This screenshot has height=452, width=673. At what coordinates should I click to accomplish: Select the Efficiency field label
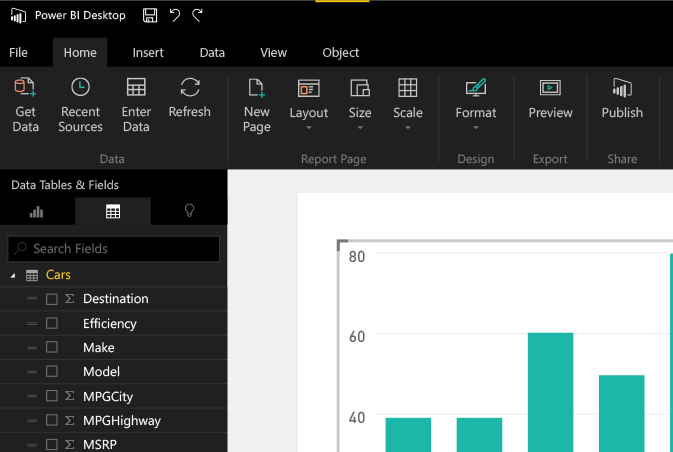pos(110,324)
